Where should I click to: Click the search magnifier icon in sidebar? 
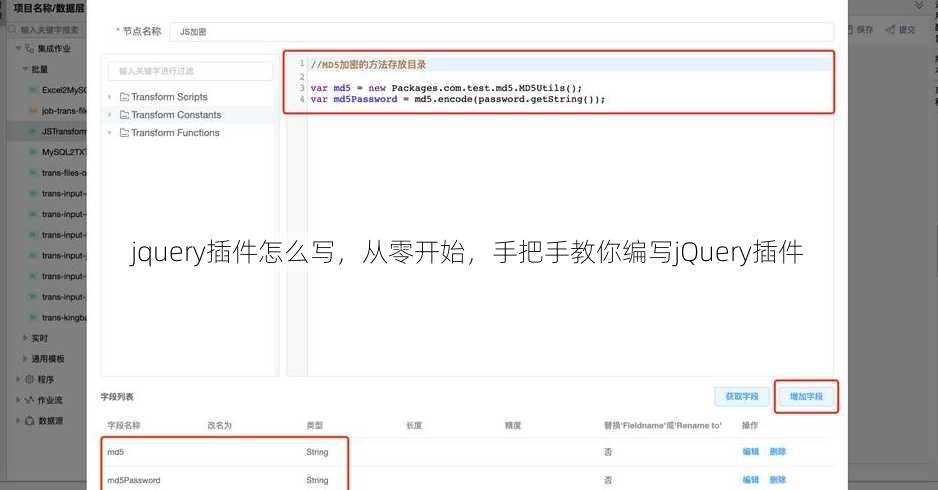click(13, 29)
